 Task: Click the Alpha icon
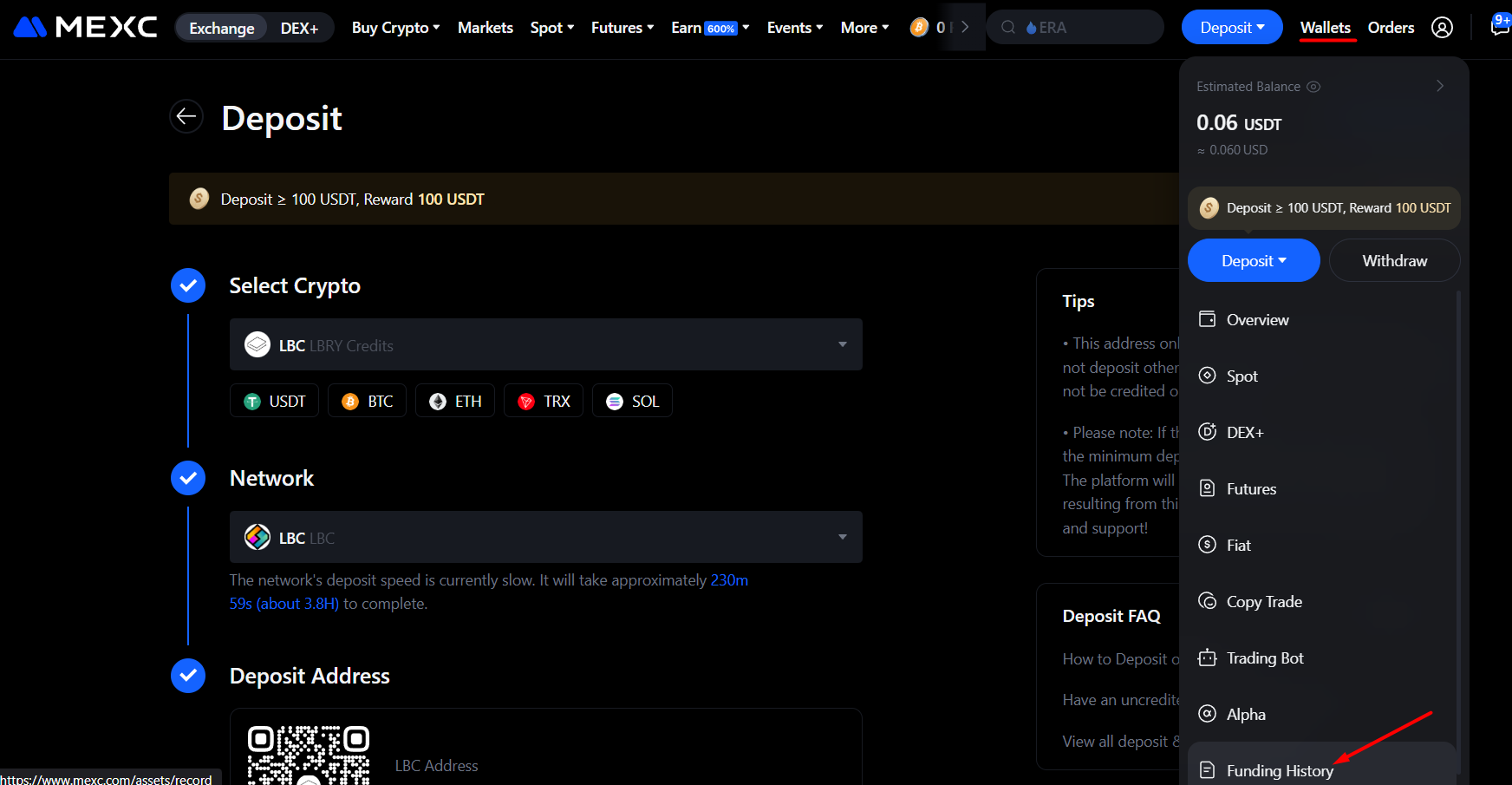pyautogui.click(x=1207, y=714)
